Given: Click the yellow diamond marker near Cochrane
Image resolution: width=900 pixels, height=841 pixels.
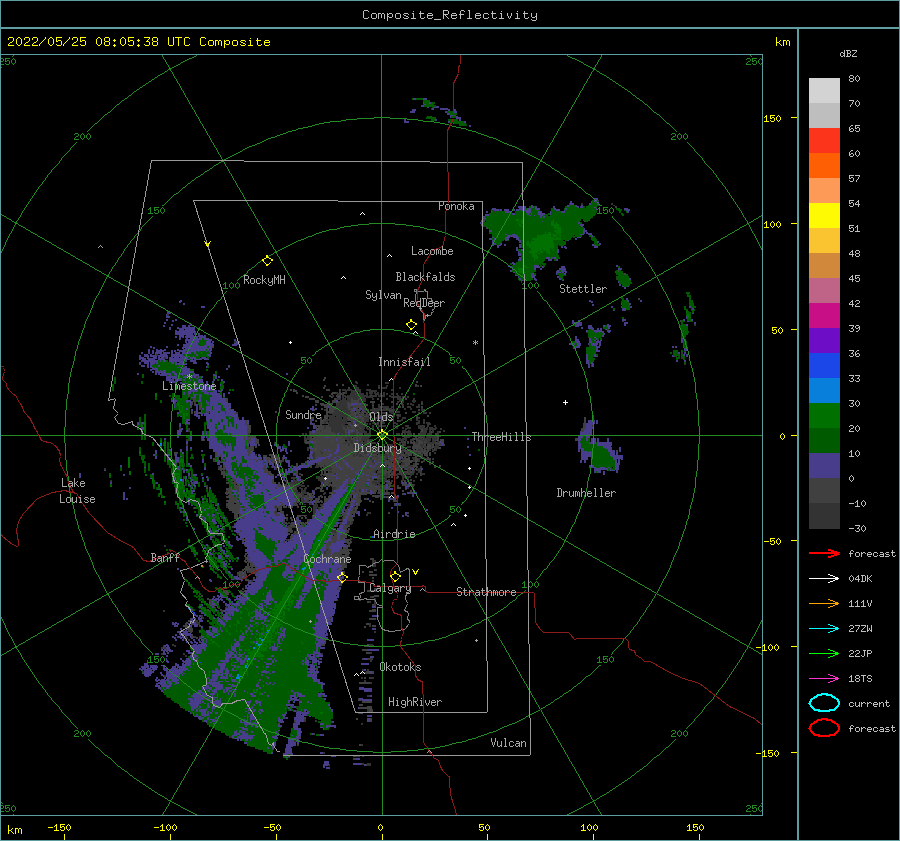Looking at the screenshot, I should point(343,577).
